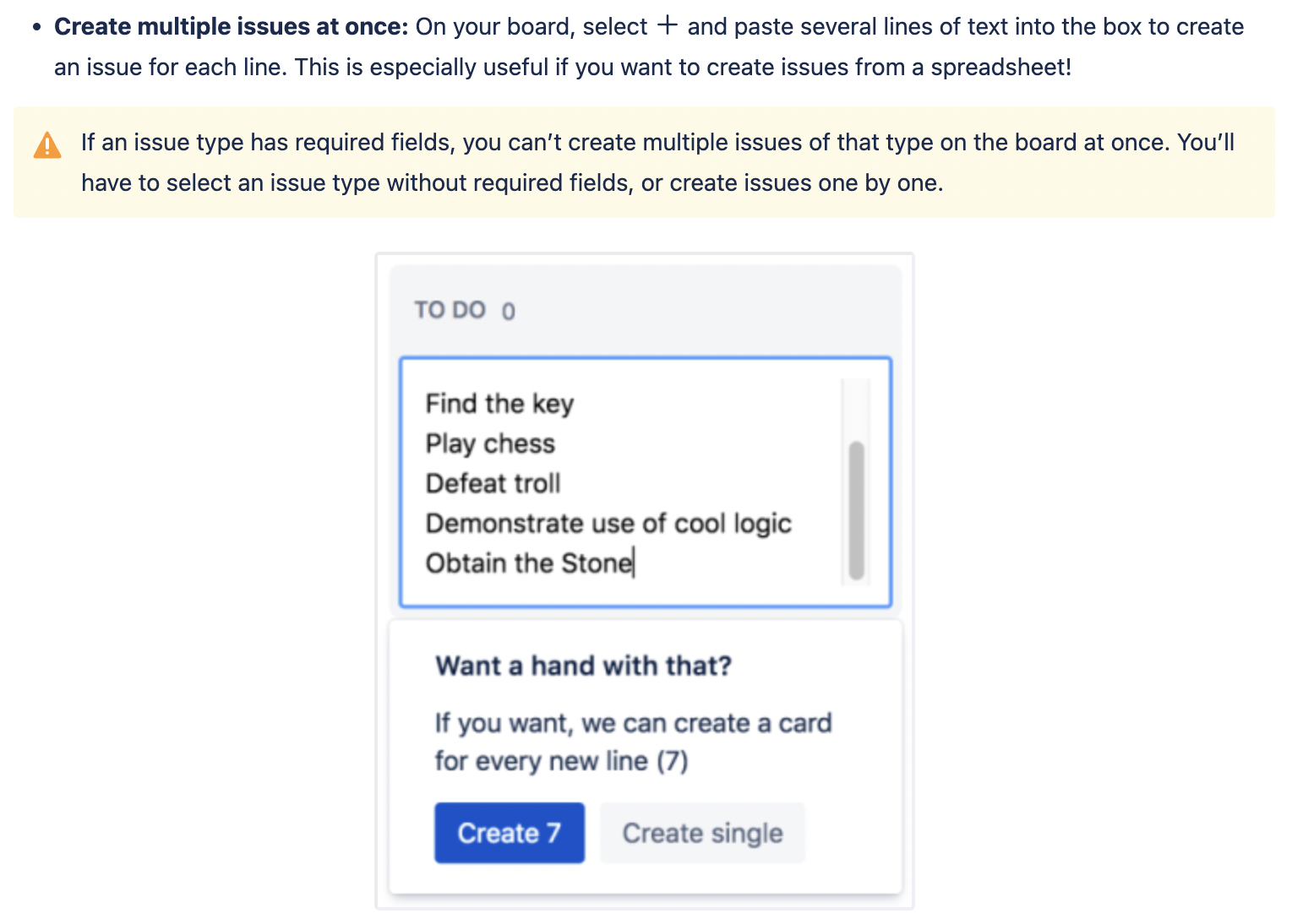The image size is (1303, 924).
Task: Click the 'Create multiple issues at once' bold text
Action: click(x=232, y=26)
